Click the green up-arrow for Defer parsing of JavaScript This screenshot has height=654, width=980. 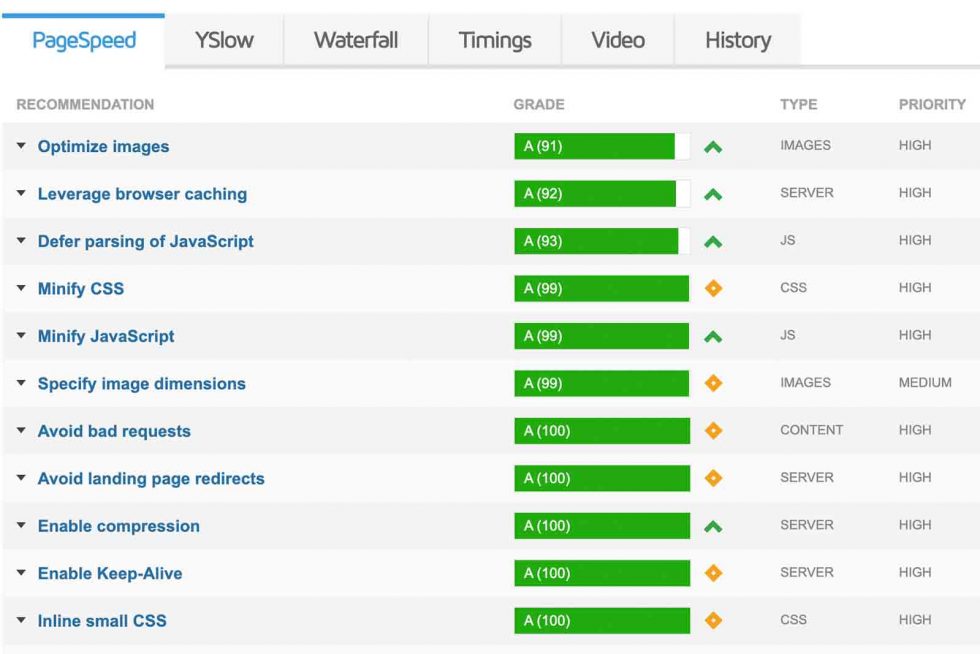[712, 243]
